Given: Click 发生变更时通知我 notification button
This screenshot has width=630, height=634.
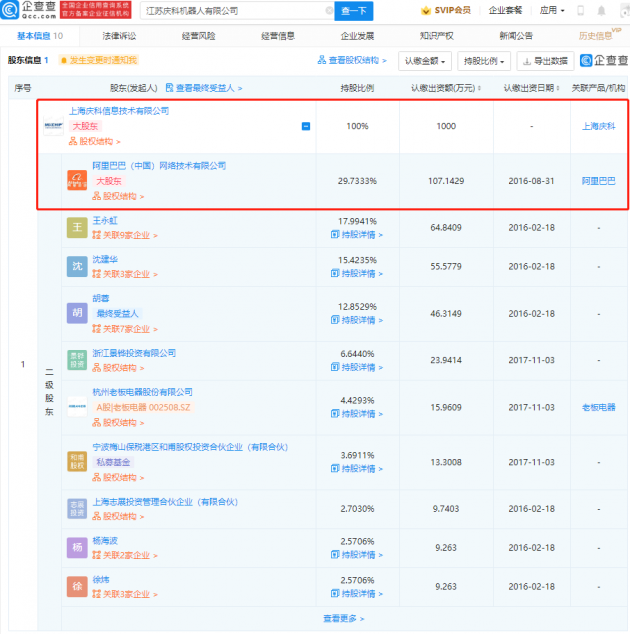Looking at the screenshot, I should [99, 60].
